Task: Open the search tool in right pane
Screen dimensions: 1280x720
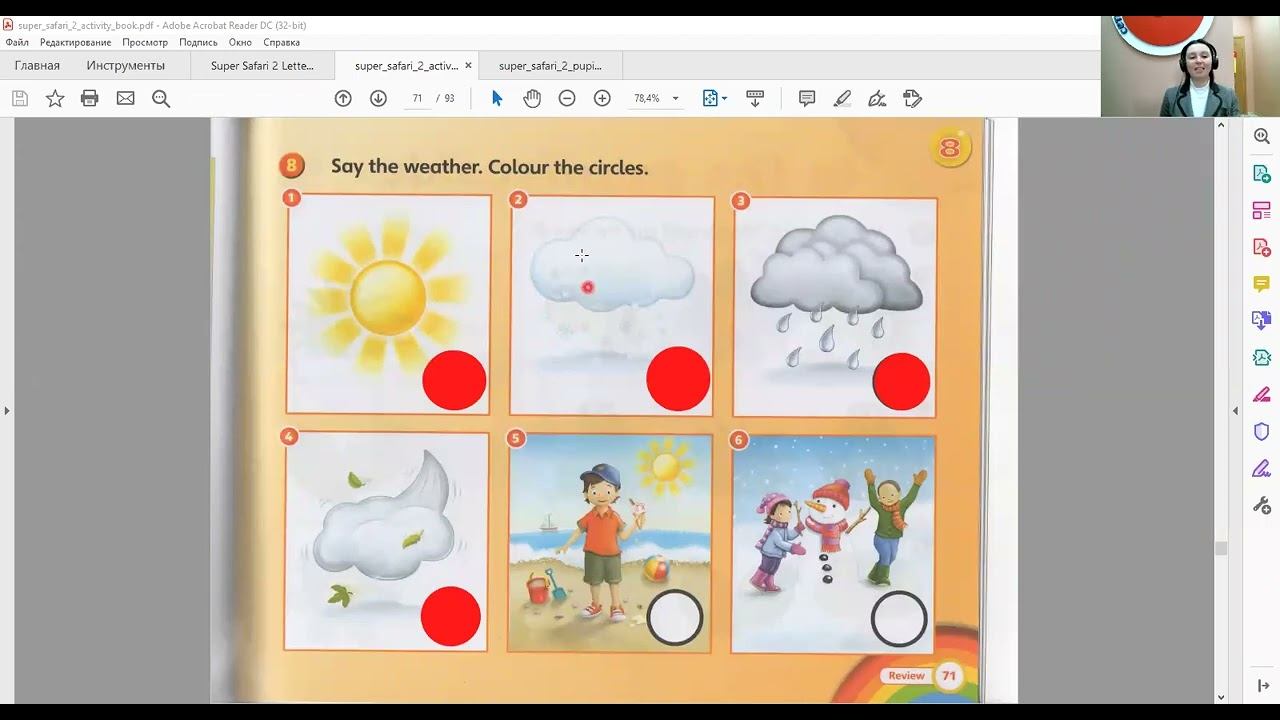Action: [x=1262, y=136]
